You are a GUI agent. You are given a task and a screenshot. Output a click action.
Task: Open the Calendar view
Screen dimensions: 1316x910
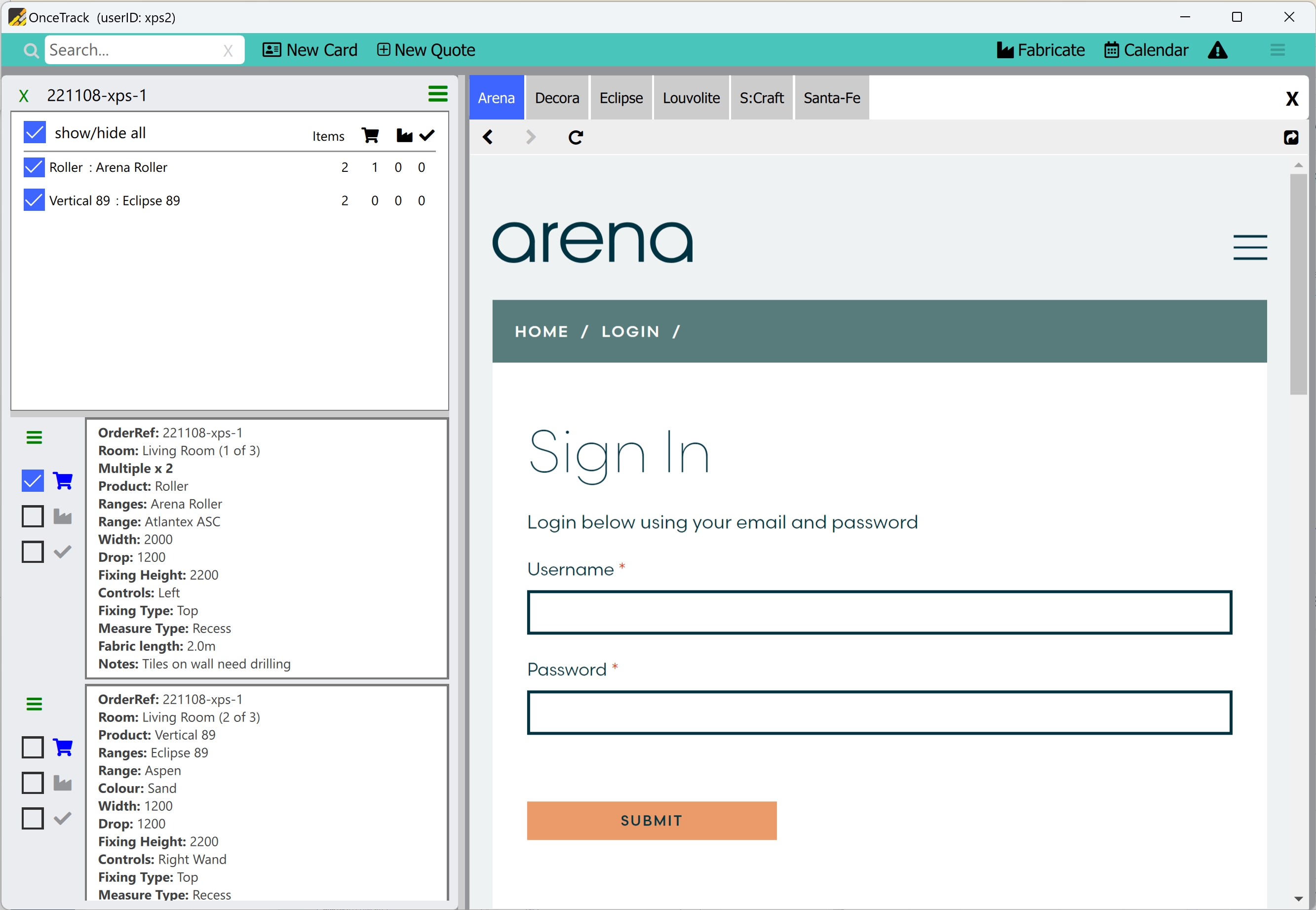click(1146, 50)
